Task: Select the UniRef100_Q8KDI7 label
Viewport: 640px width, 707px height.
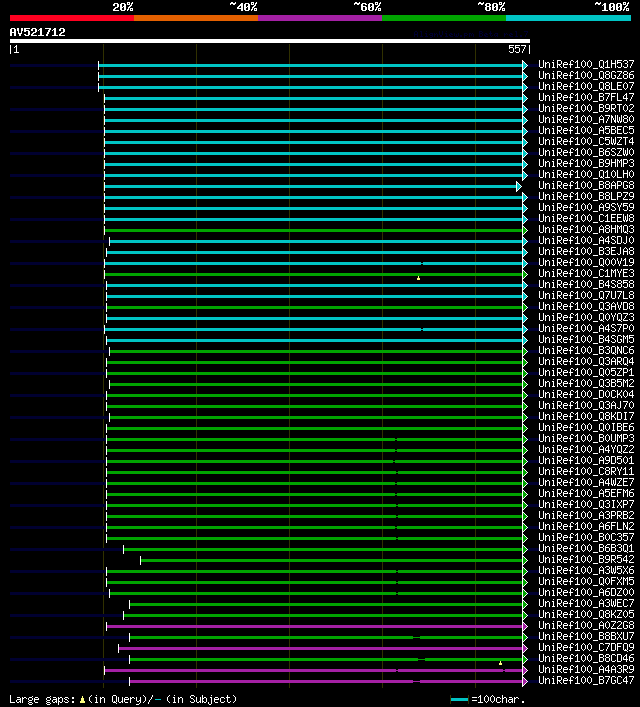Action: click(x=586, y=417)
